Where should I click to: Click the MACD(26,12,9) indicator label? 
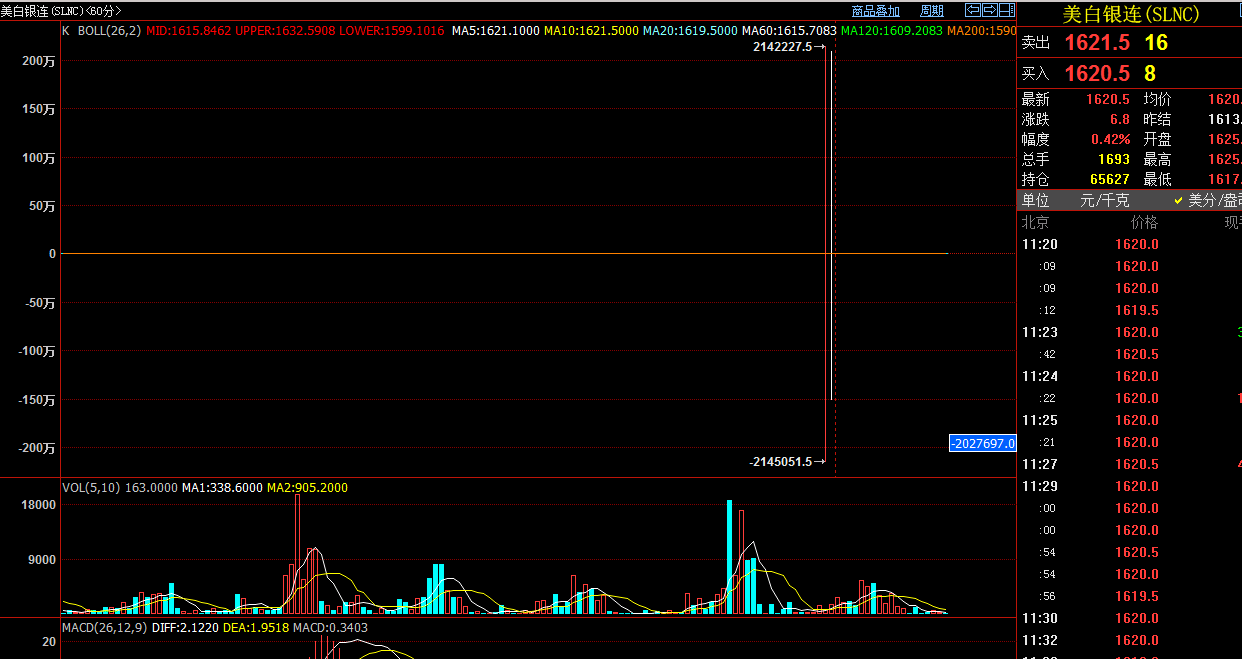pyautogui.click(x=104, y=627)
